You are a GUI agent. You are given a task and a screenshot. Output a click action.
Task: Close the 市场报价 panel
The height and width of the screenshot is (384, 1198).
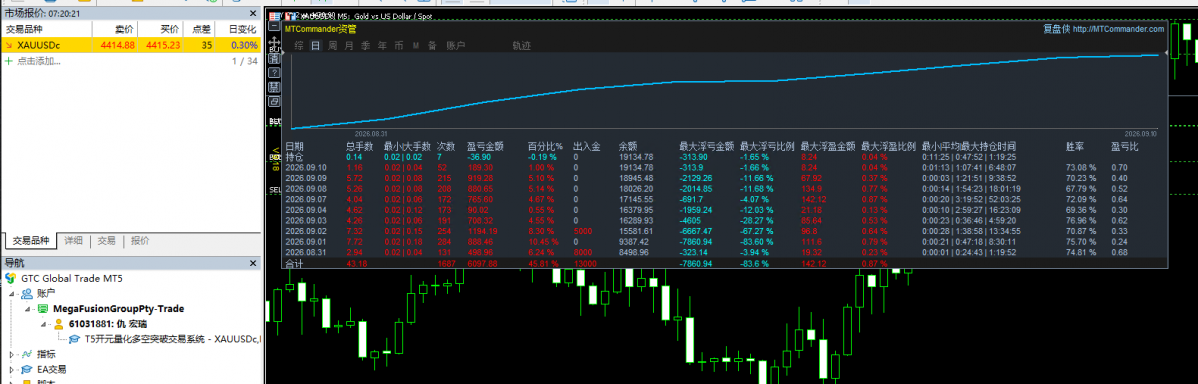254,13
